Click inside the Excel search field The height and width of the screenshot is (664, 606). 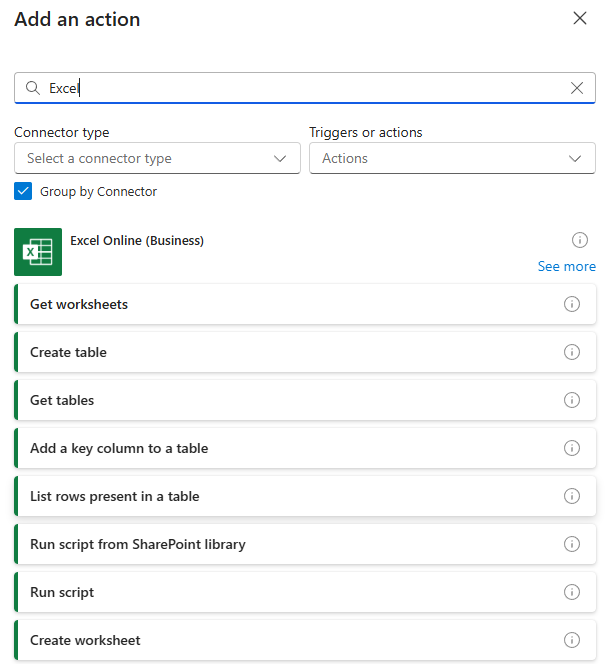pyautogui.click(x=300, y=88)
